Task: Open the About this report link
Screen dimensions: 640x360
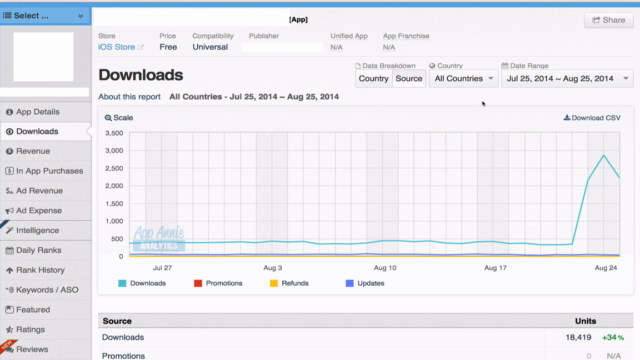Action: click(x=129, y=97)
